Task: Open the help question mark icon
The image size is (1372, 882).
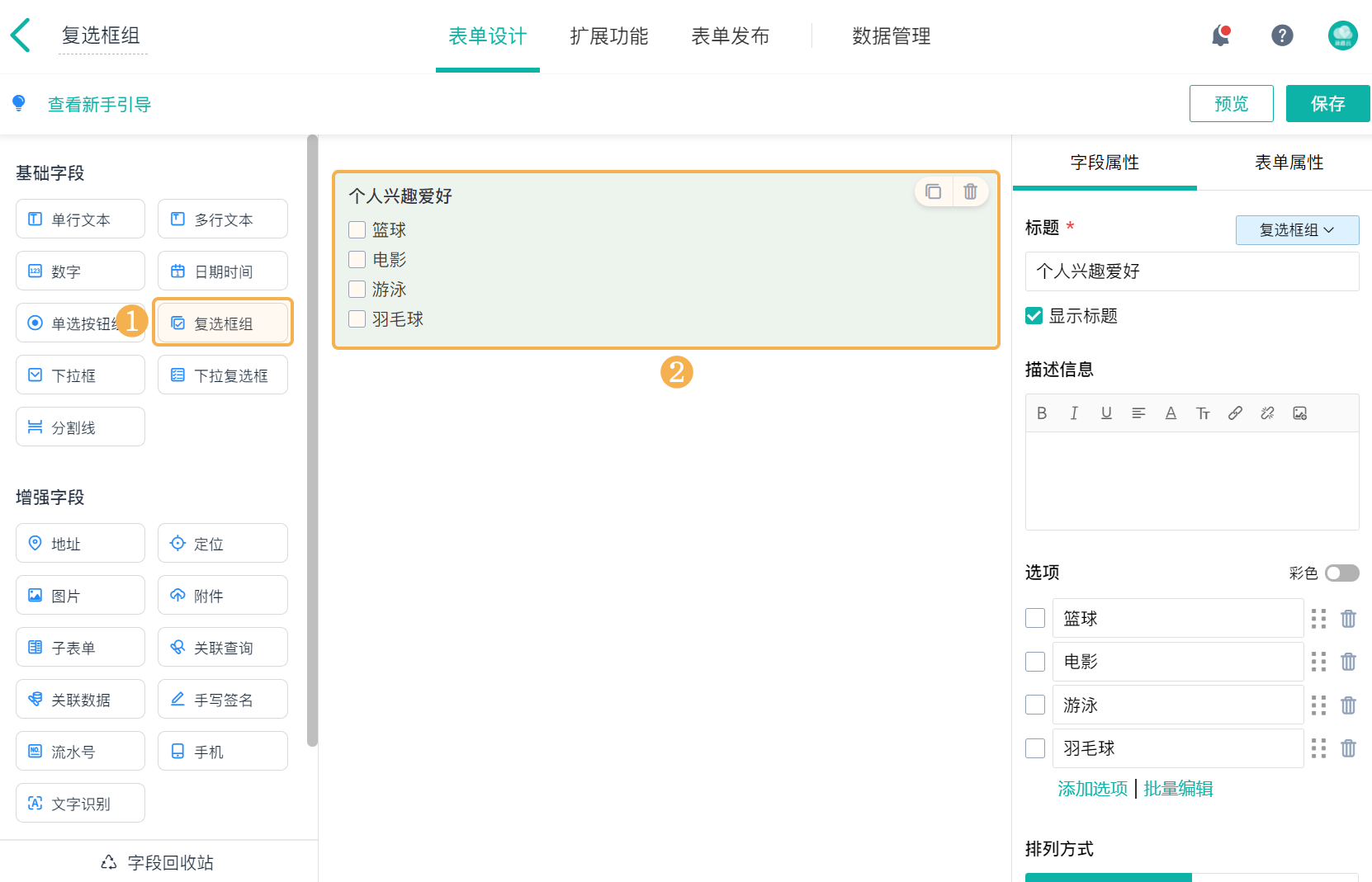Action: (1282, 35)
